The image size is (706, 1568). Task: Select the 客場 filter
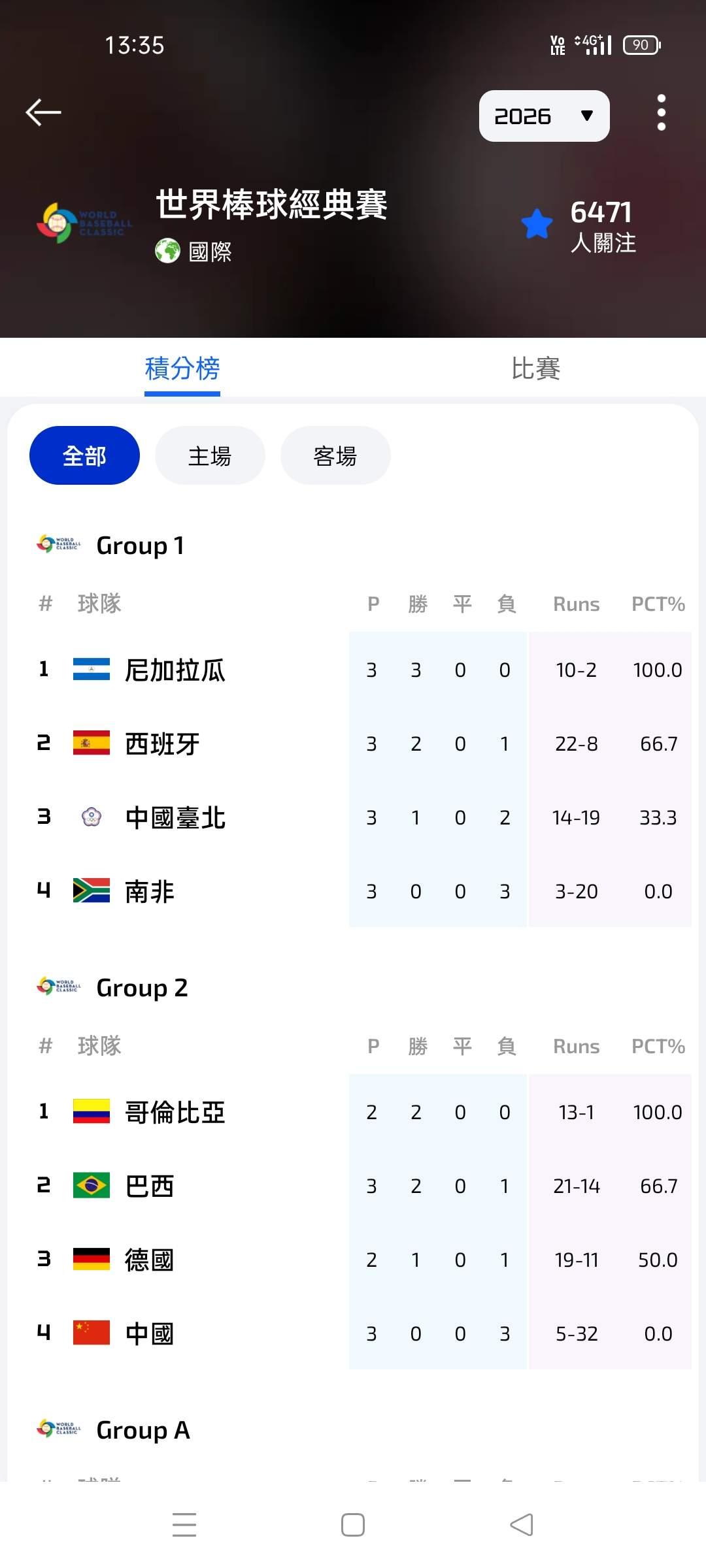coord(335,455)
